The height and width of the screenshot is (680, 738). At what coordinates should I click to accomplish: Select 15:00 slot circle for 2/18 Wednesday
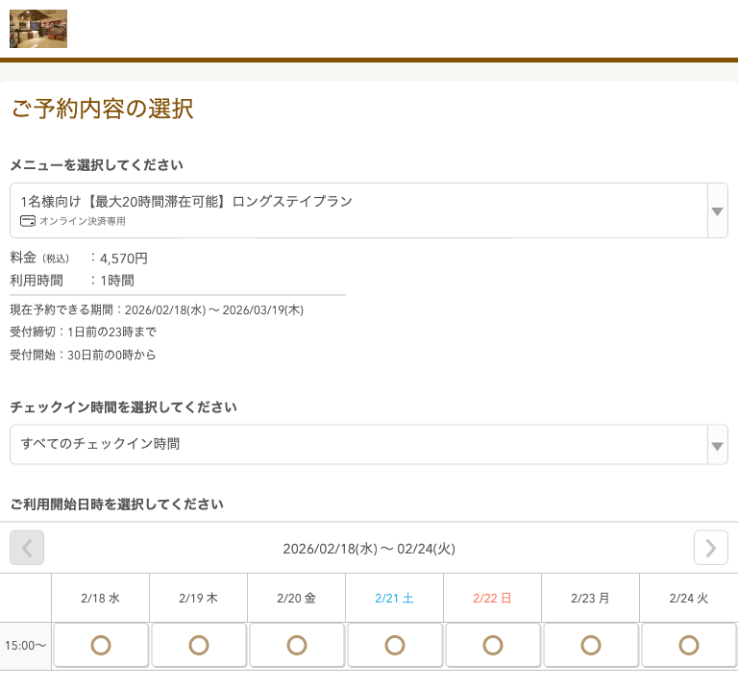point(100,645)
